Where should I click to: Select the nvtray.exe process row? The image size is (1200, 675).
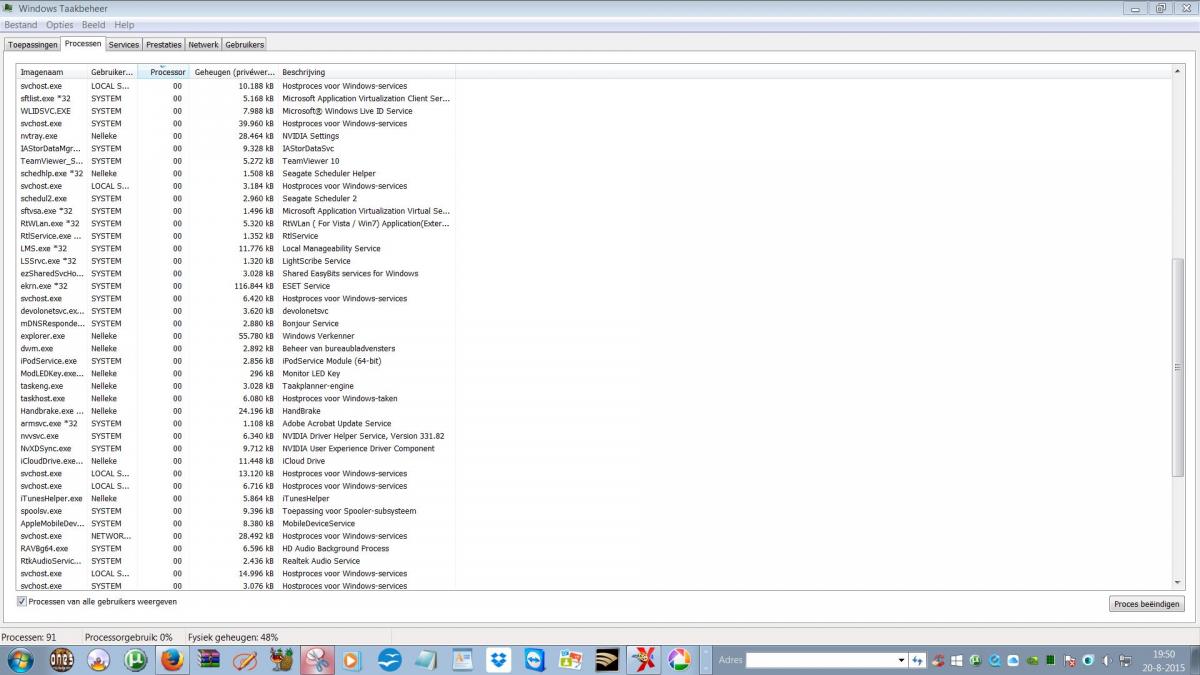[x=236, y=136]
